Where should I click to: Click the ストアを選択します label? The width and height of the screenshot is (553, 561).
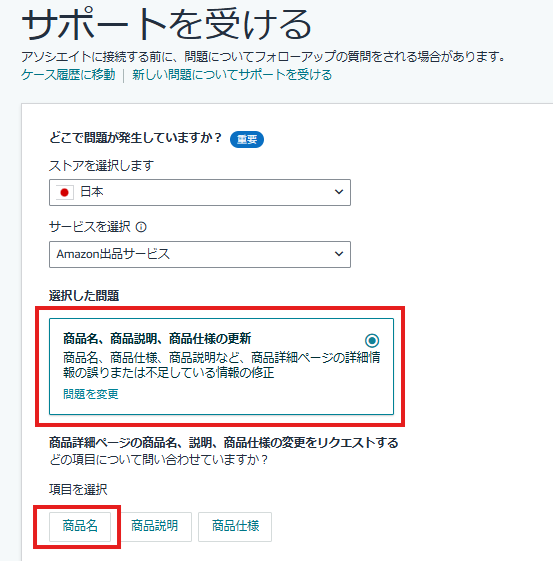[x=101, y=166]
